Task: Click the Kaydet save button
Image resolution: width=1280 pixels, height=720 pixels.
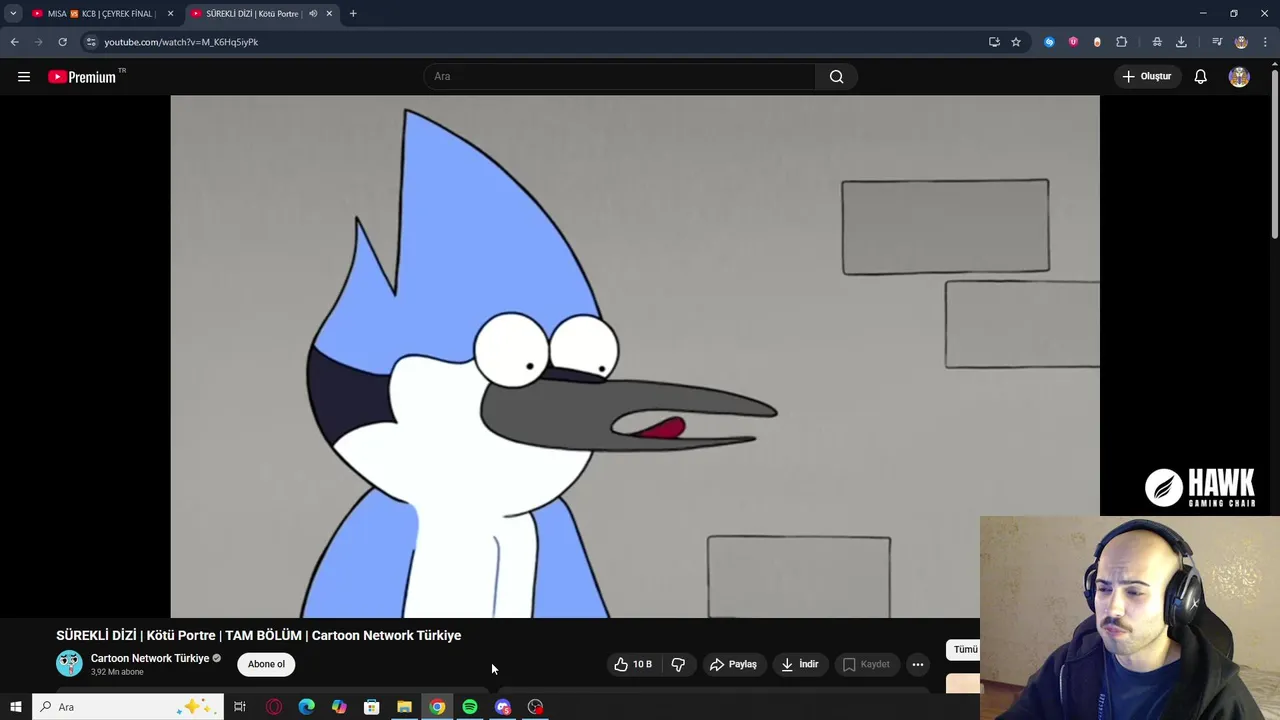Action: [866, 664]
